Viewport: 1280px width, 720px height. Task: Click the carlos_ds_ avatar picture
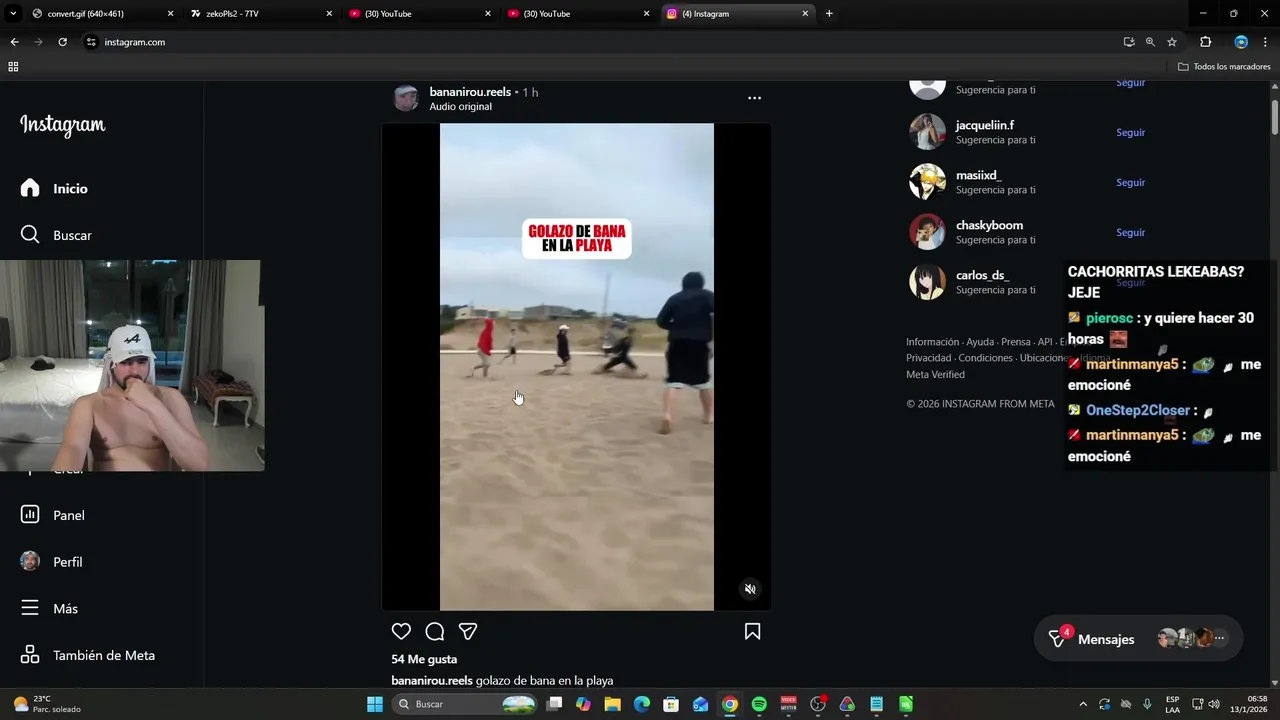(x=927, y=282)
